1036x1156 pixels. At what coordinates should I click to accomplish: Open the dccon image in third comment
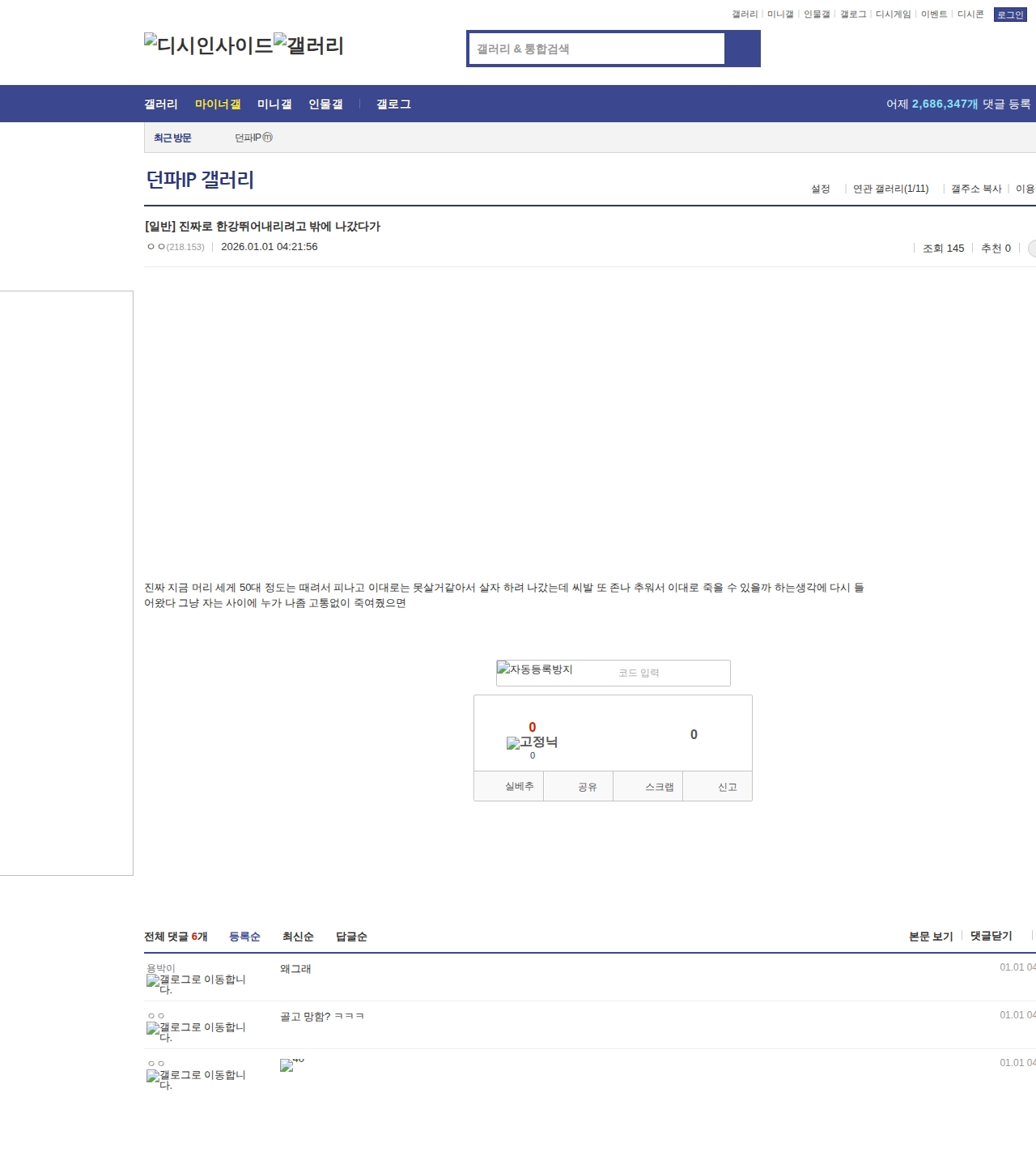(x=291, y=1065)
